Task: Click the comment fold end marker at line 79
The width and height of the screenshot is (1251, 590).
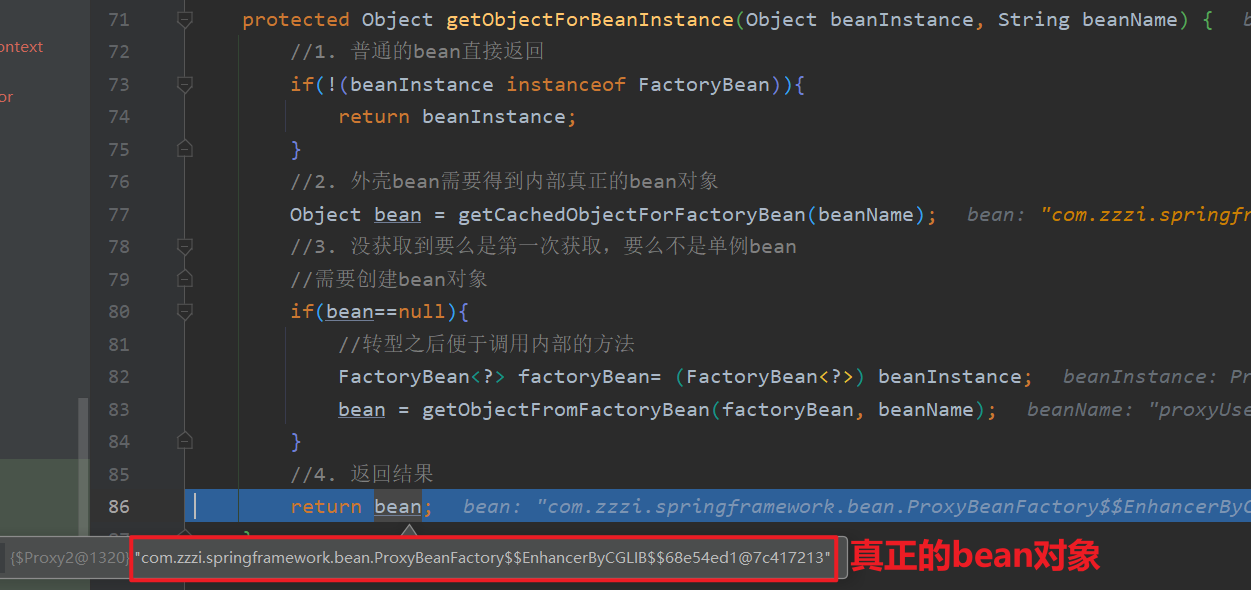Action: [184, 279]
